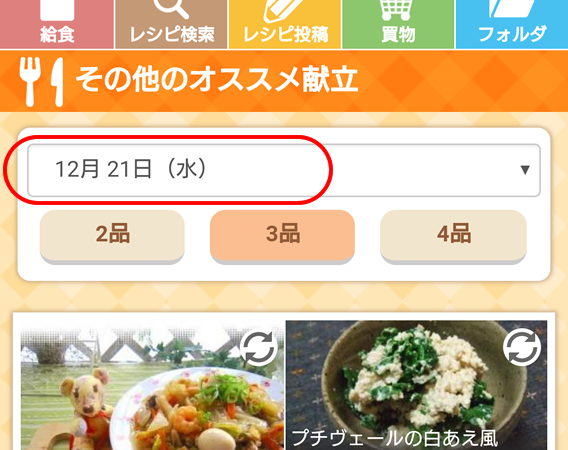Click the その他のオススメ献立 heading

pyautogui.click(x=217, y=80)
